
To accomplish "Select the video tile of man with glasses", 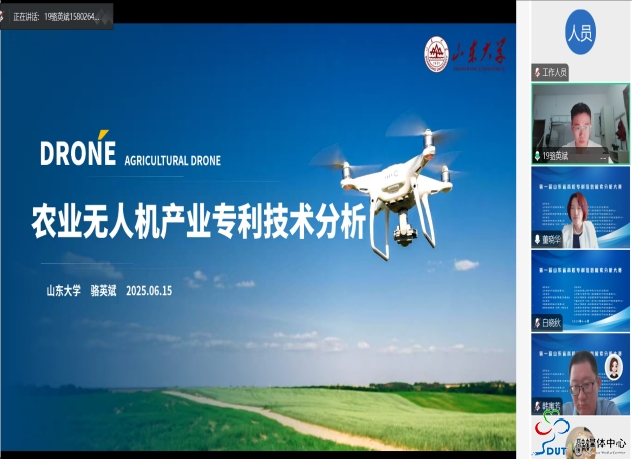I will click(580, 374).
